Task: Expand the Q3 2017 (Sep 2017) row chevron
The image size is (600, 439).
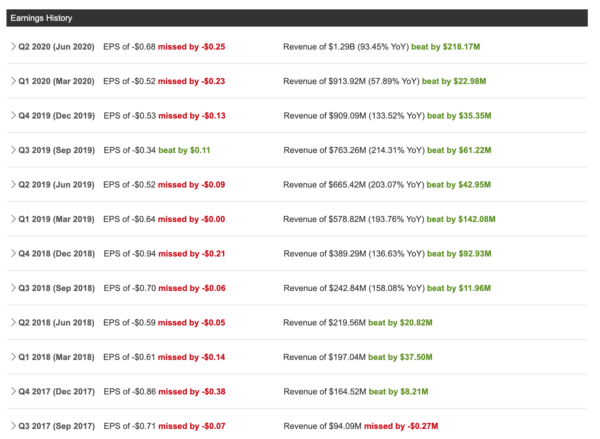Action: pyautogui.click(x=13, y=426)
